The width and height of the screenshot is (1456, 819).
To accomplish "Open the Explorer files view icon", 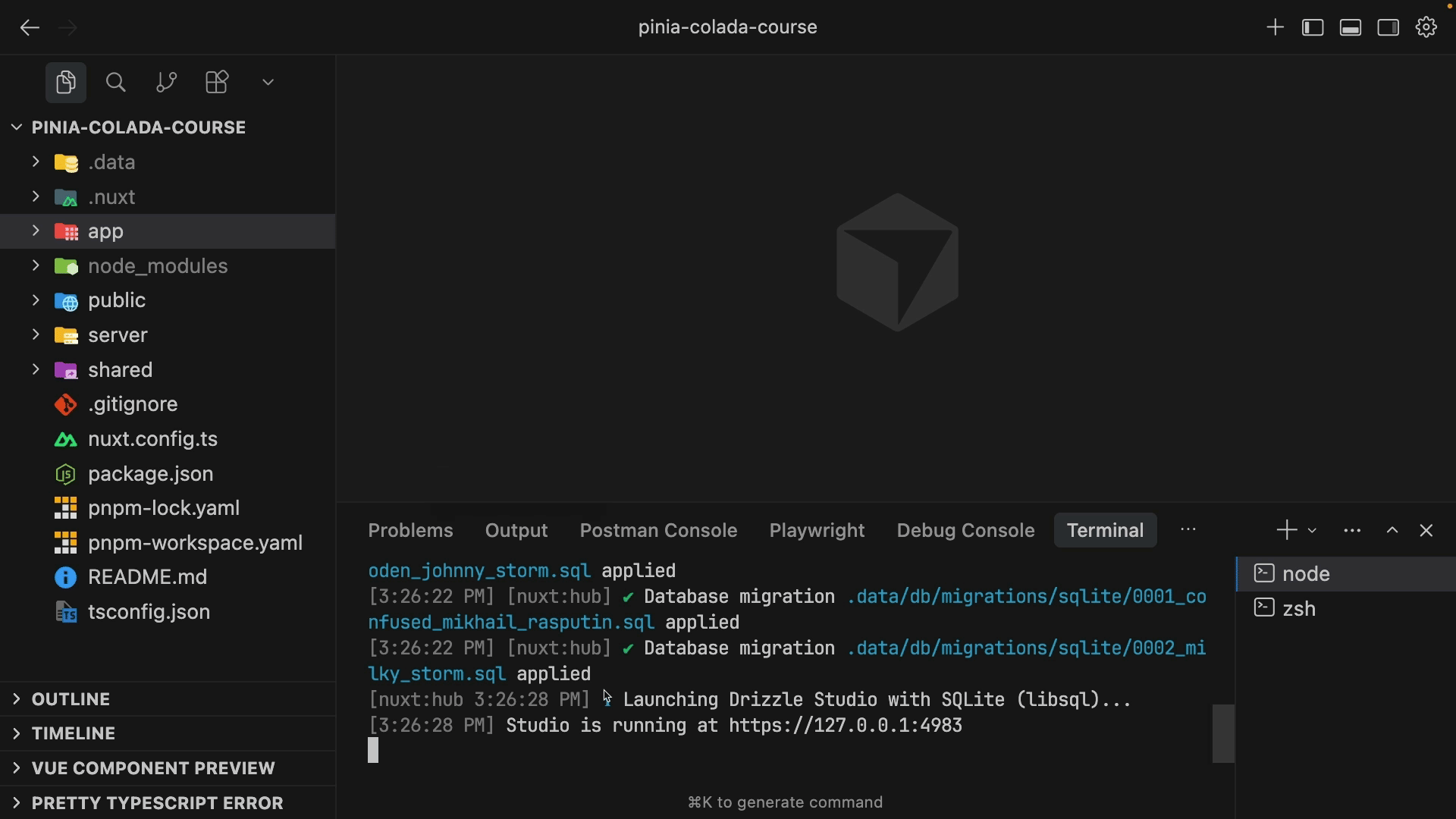I will 66,82.
